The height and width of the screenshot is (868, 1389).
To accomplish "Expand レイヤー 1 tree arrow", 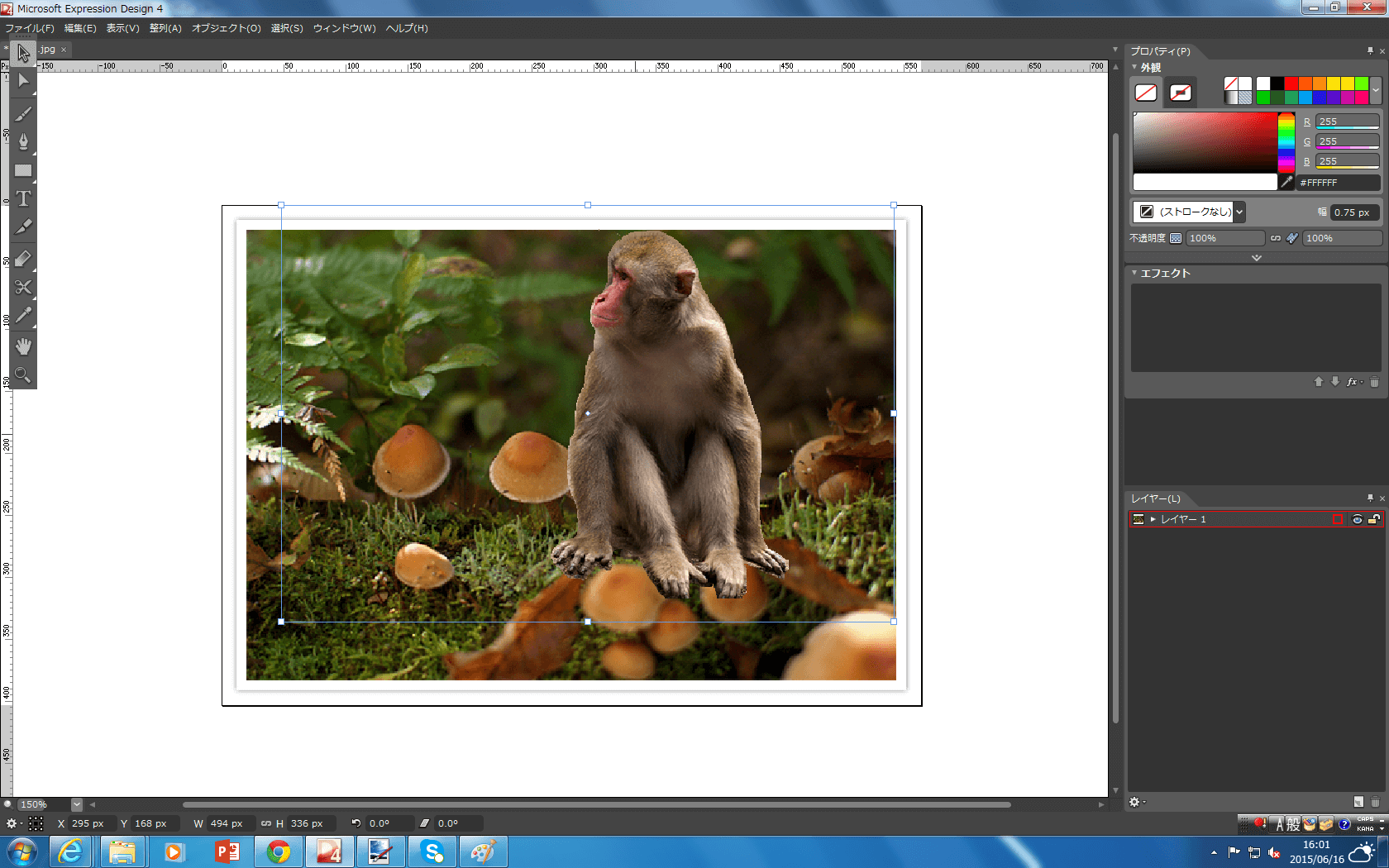I will pos(1153,519).
